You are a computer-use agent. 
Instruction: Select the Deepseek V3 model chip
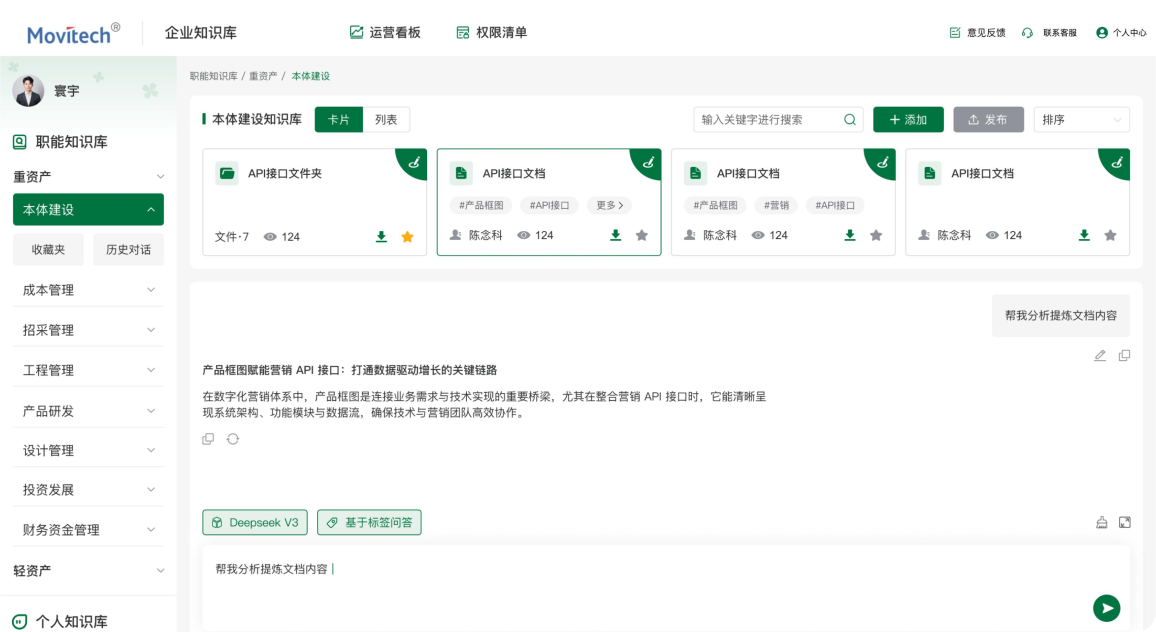256,522
